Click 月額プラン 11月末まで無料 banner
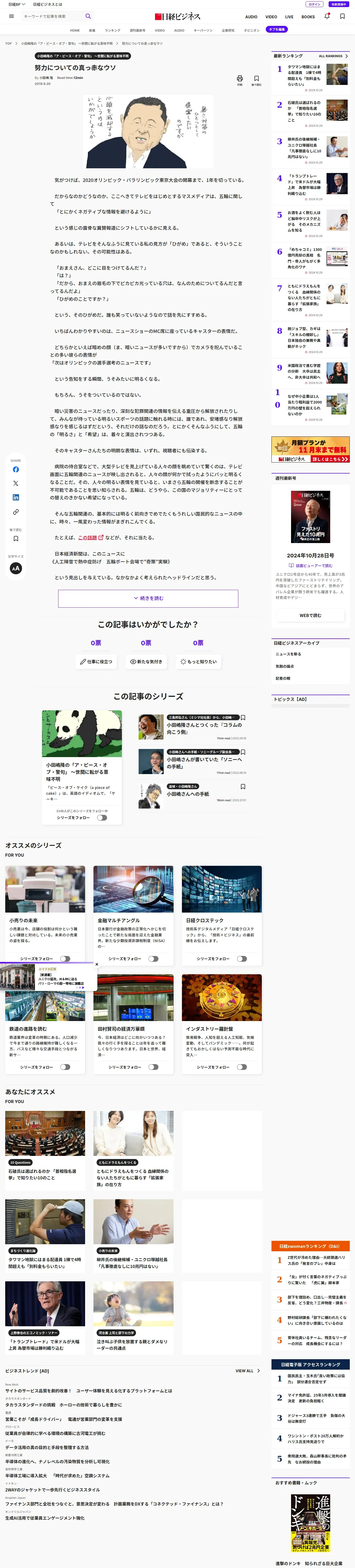Image resolution: width=355 pixels, height=1568 pixels. [x=311, y=450]
